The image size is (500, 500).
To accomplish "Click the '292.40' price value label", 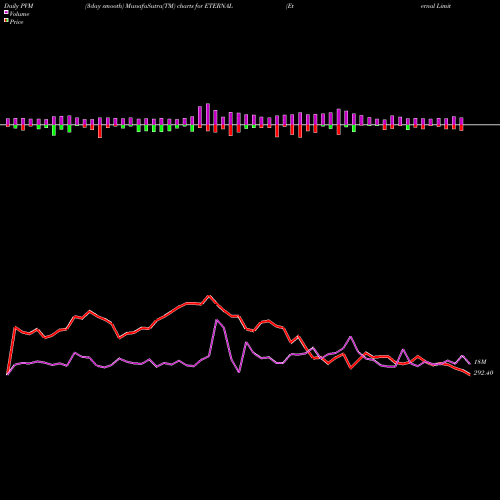I will tap(483, 373).
